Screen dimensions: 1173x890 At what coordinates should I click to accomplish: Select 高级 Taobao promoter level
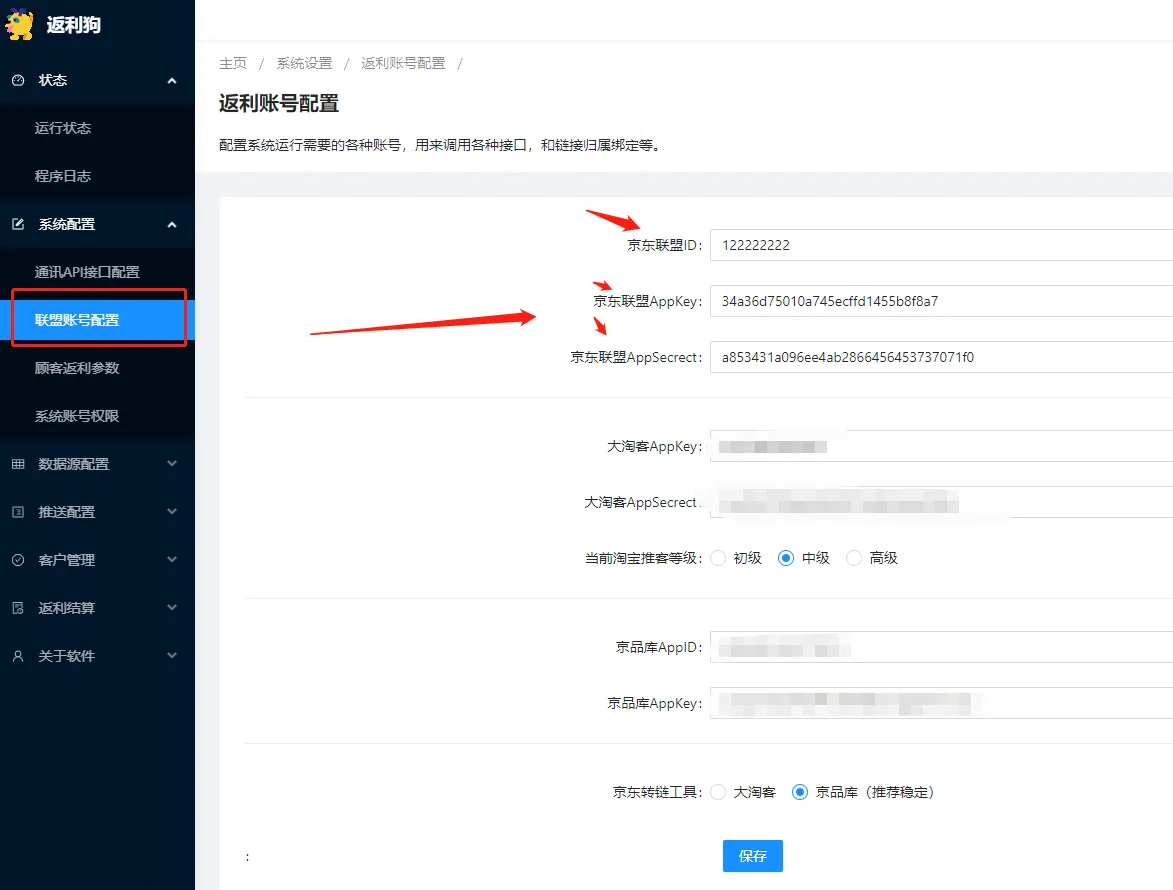(854, 558)
